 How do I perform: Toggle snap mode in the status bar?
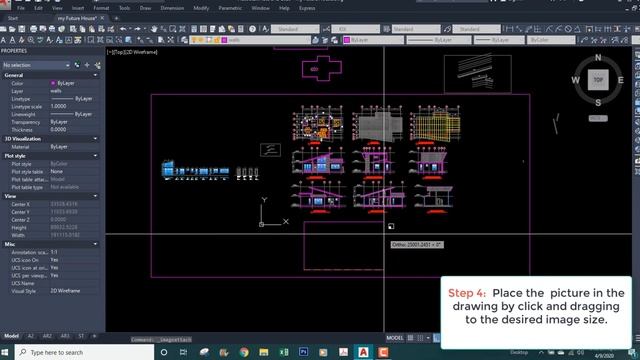click(420, 338)
